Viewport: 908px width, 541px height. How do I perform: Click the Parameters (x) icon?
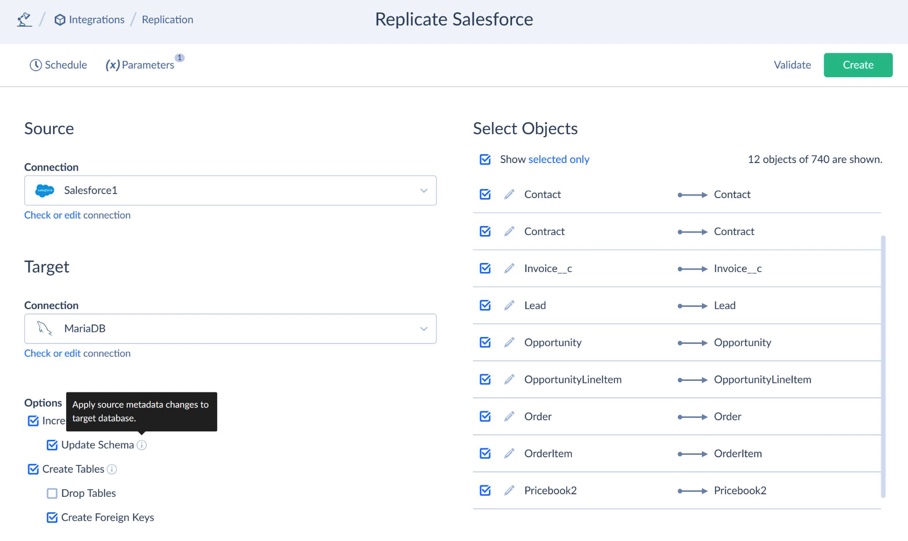click(x=112, y=65)
